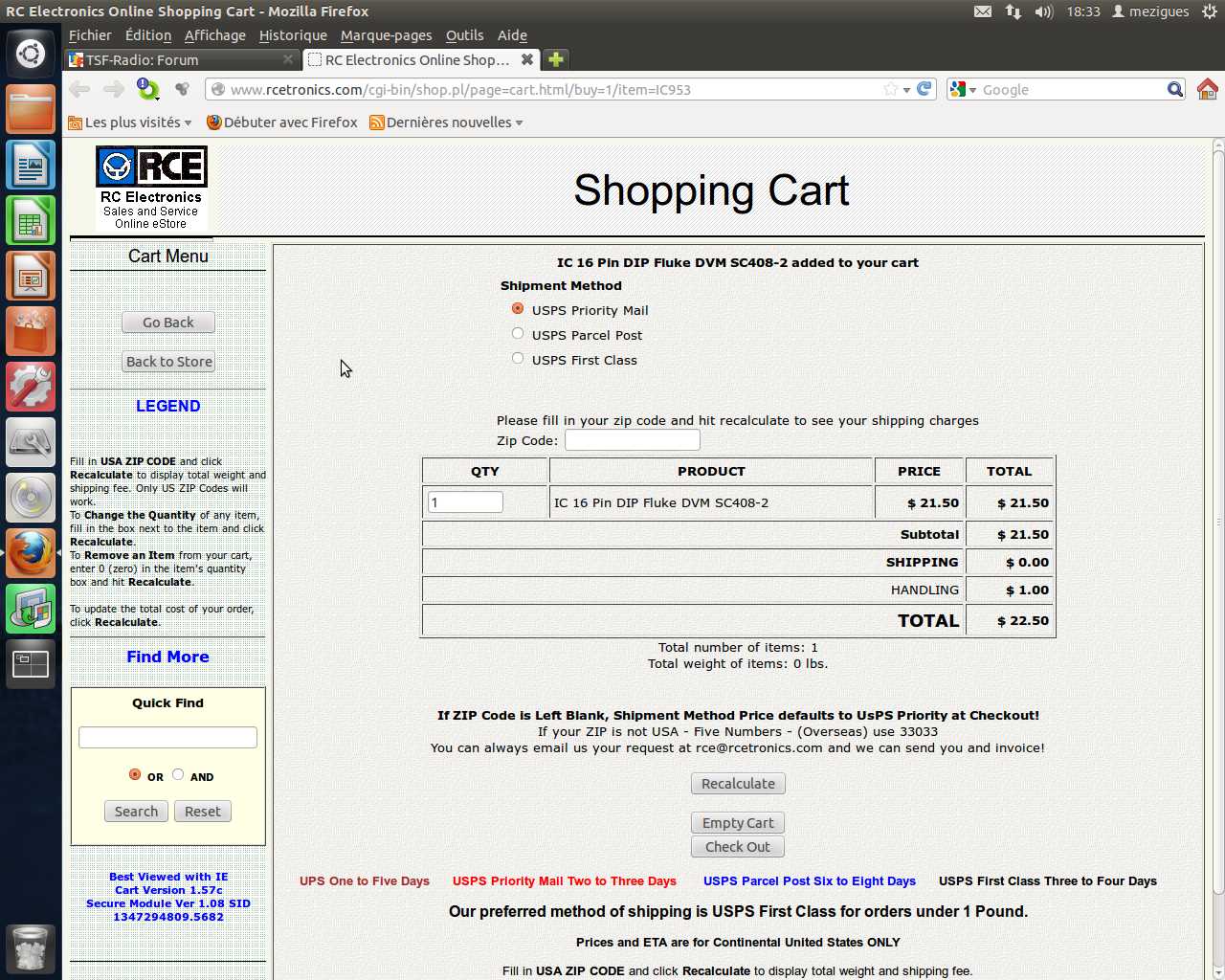Click the Recalculate button
1225x980 pixels.
pyautogui.click(x=738, y=784)
